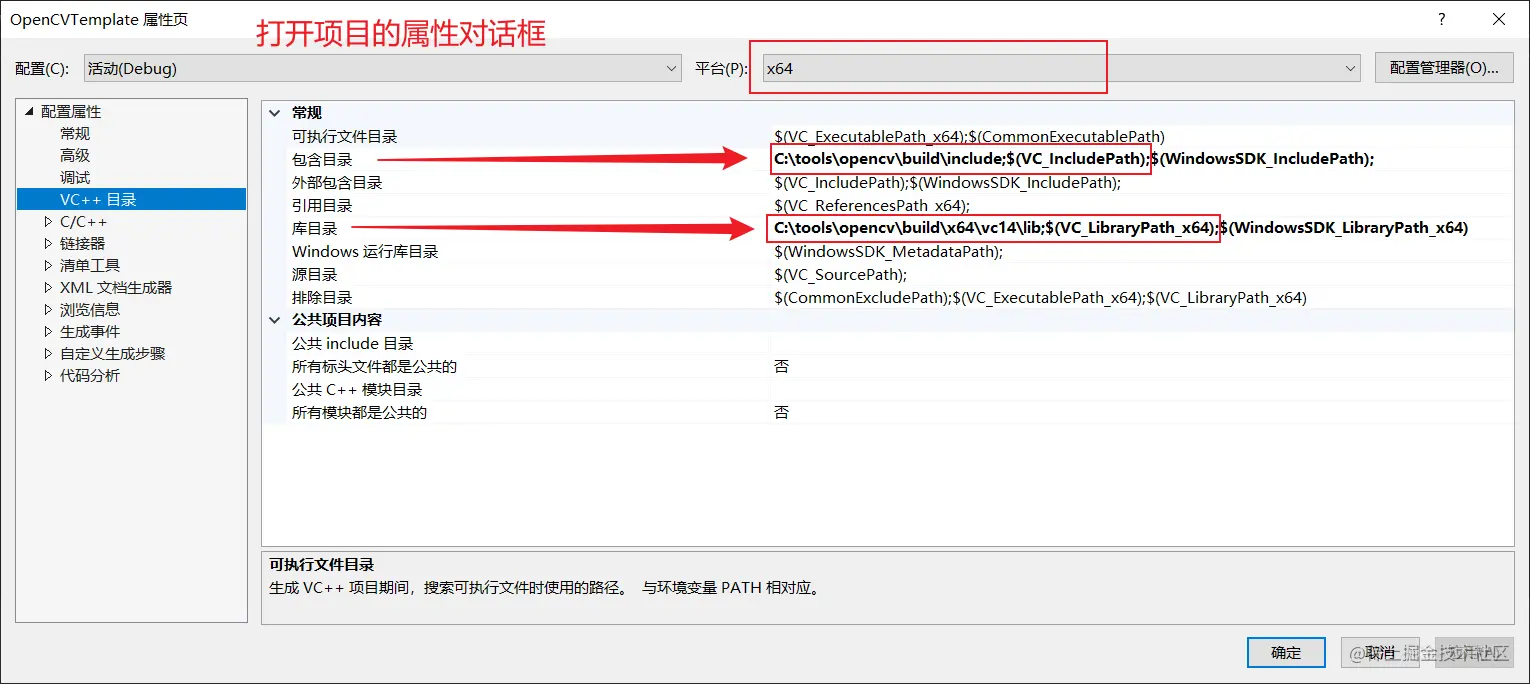The image size is (1530, 684).
Task: Select the 库目录 value field
Action: [x=1141, y=228]
